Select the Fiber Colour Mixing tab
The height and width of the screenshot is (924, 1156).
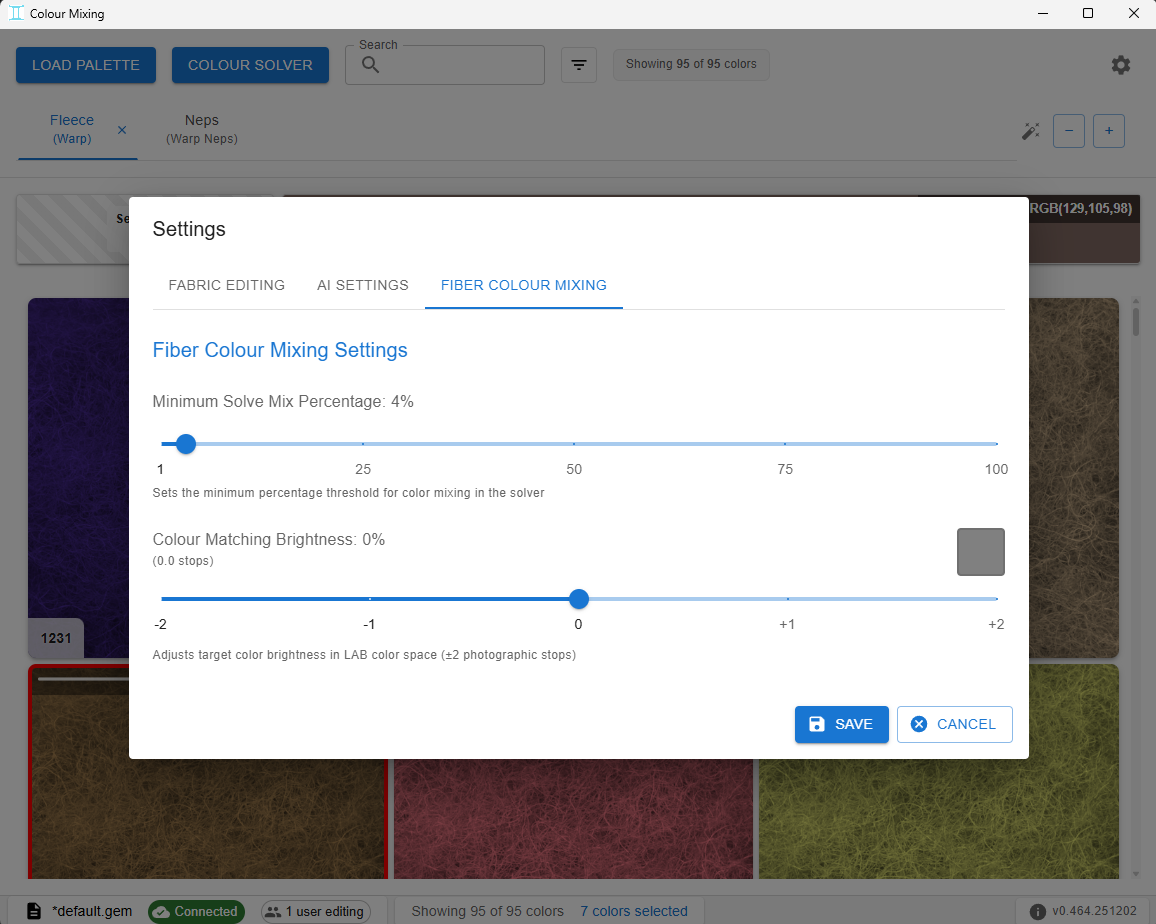[x=523, y=285]
